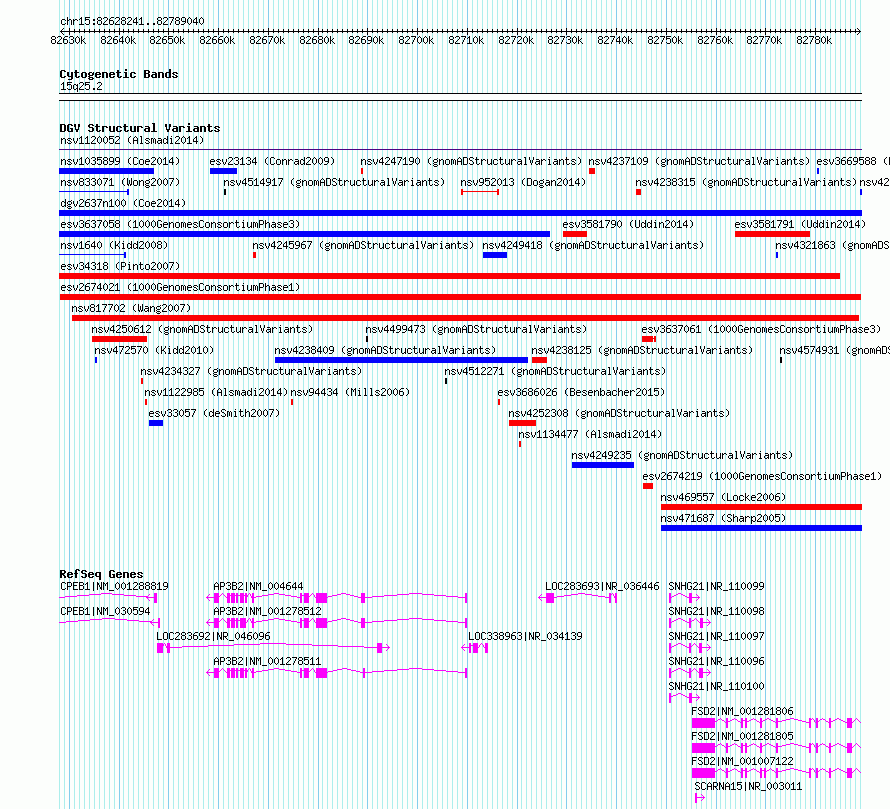890x809 pixels.
Task: Click the nsv1035899 (Coe2014) variant label
Action: click(120, 161)
